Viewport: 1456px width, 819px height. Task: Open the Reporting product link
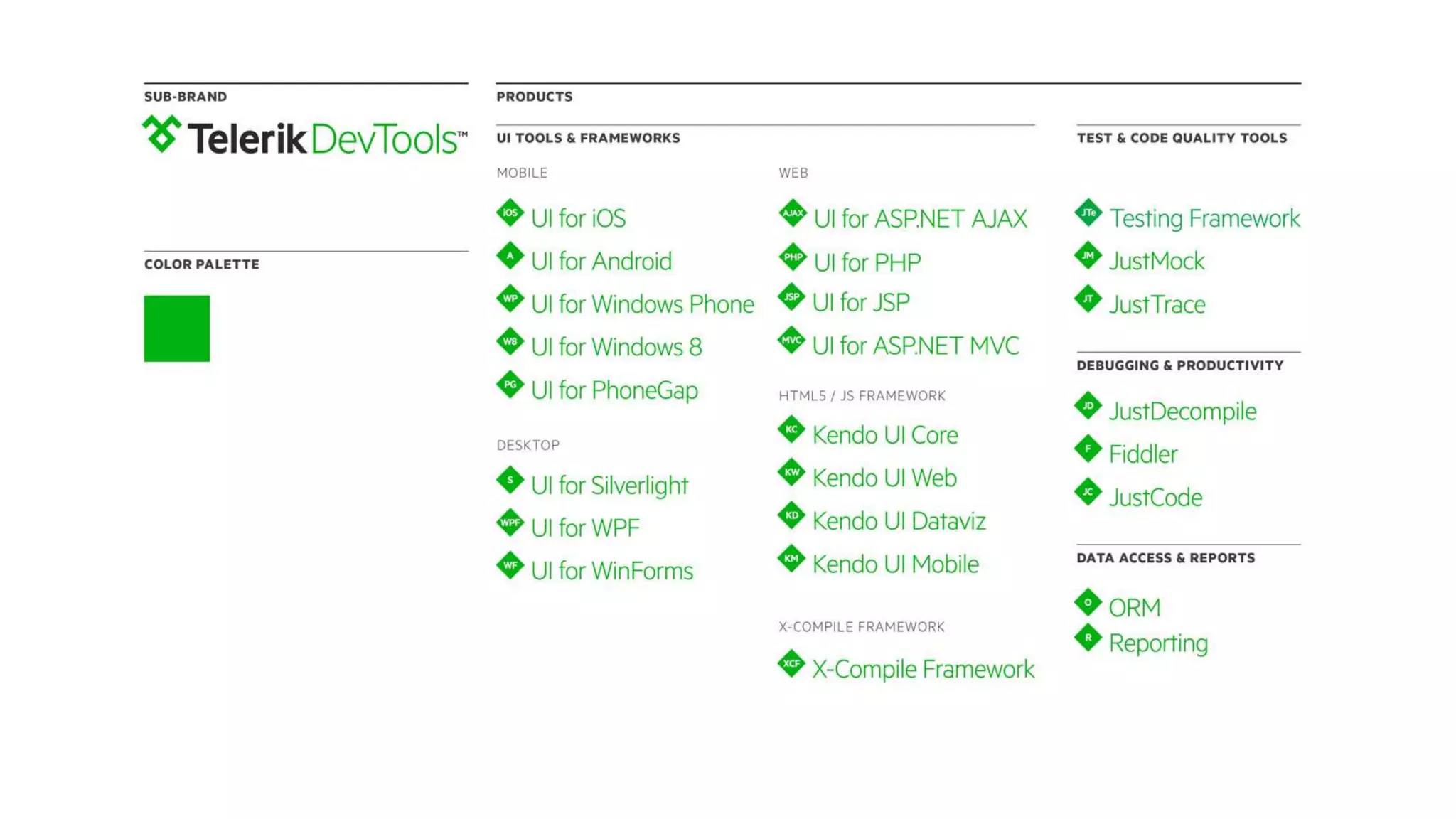point(1157,643)
